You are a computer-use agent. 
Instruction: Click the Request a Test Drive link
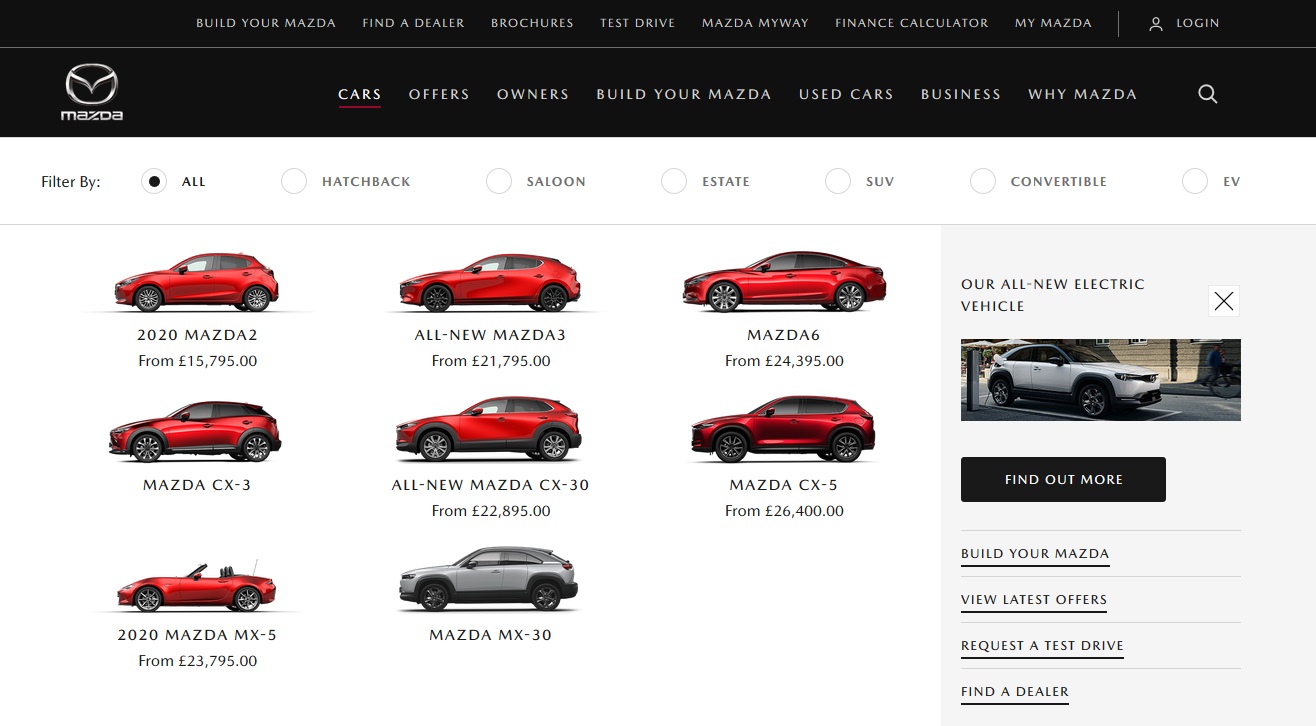click(x=1042, y=646)
